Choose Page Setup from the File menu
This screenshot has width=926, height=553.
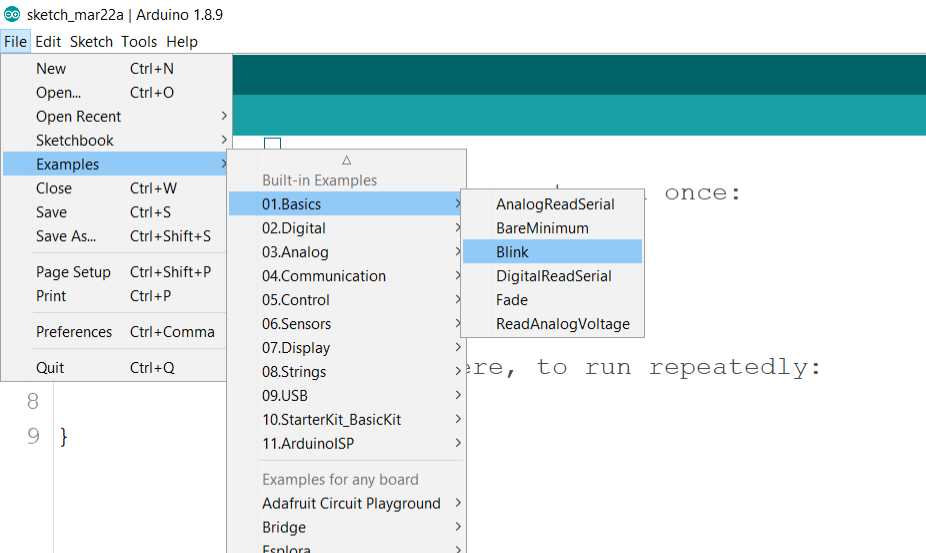(115, 272)
